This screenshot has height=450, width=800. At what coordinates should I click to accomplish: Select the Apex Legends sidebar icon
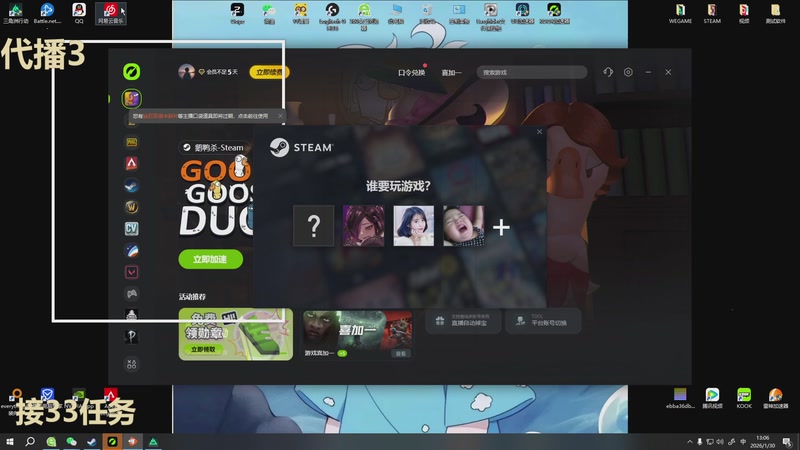tap(132, 163)
